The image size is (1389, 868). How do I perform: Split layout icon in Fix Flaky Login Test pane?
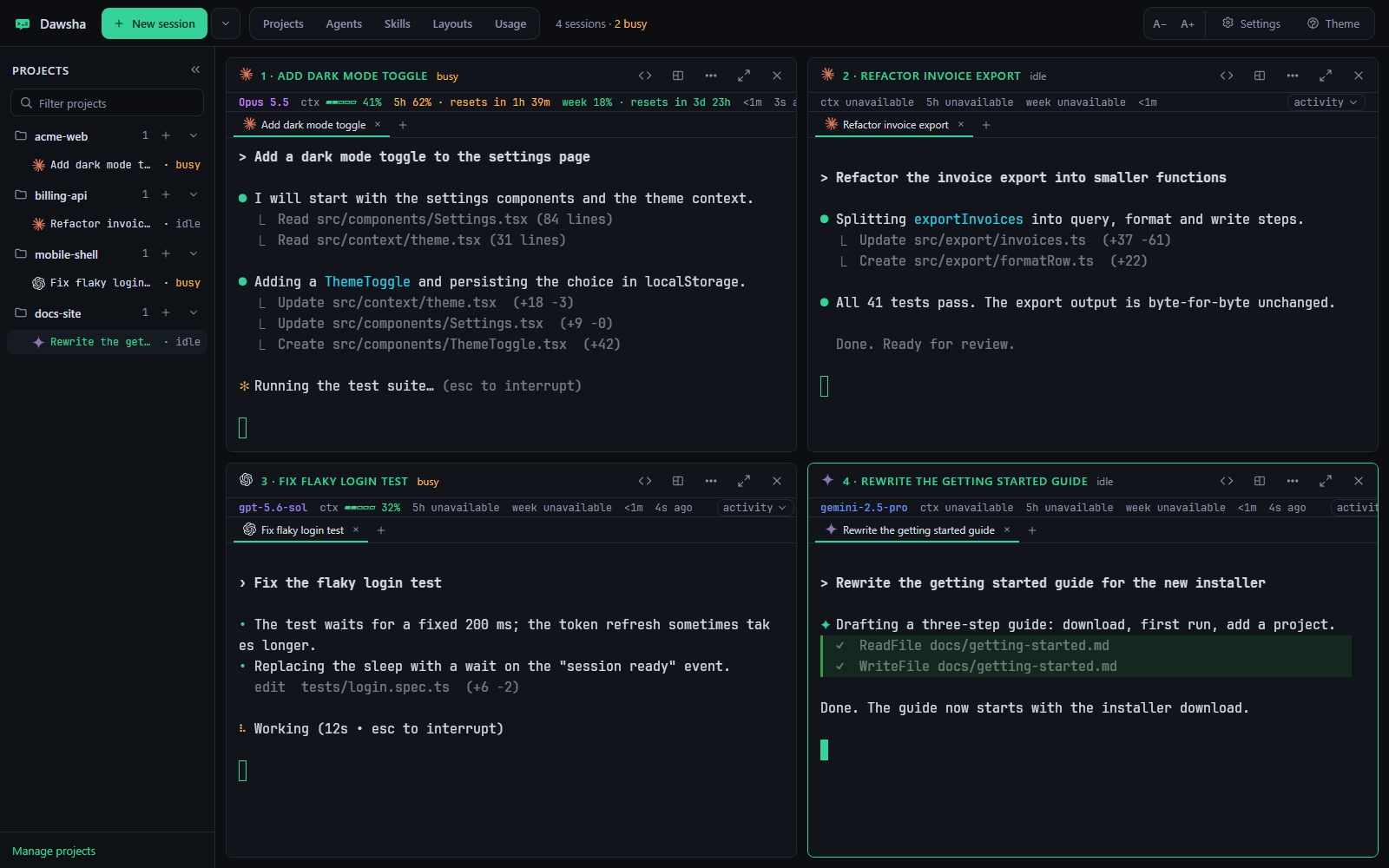[678, 481]
